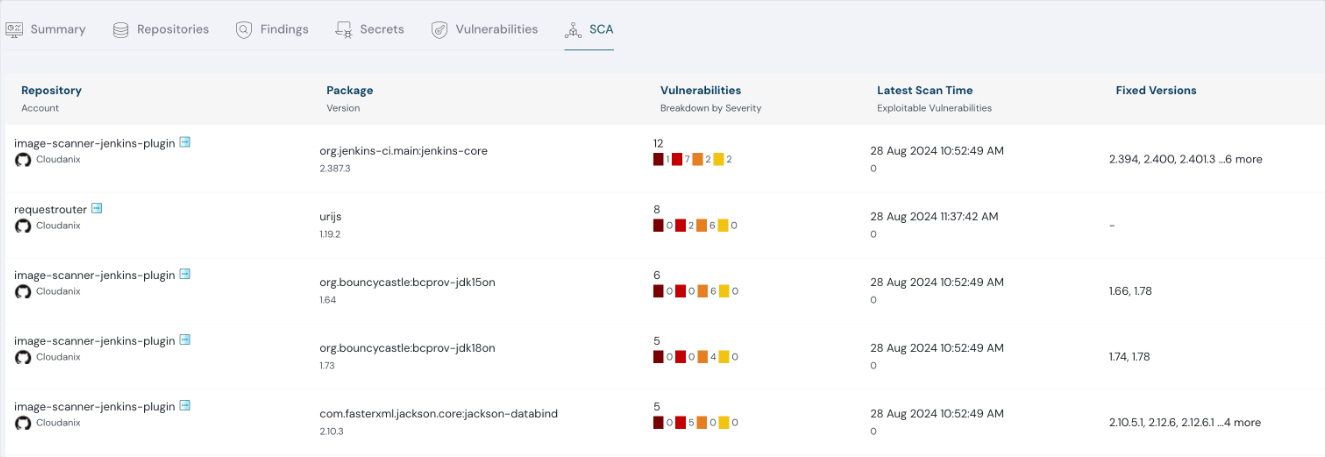Click the org.bouncycastle:bcprov-jdk15on package name
This screenshot has width=1325, height=457.
point(407,282)
